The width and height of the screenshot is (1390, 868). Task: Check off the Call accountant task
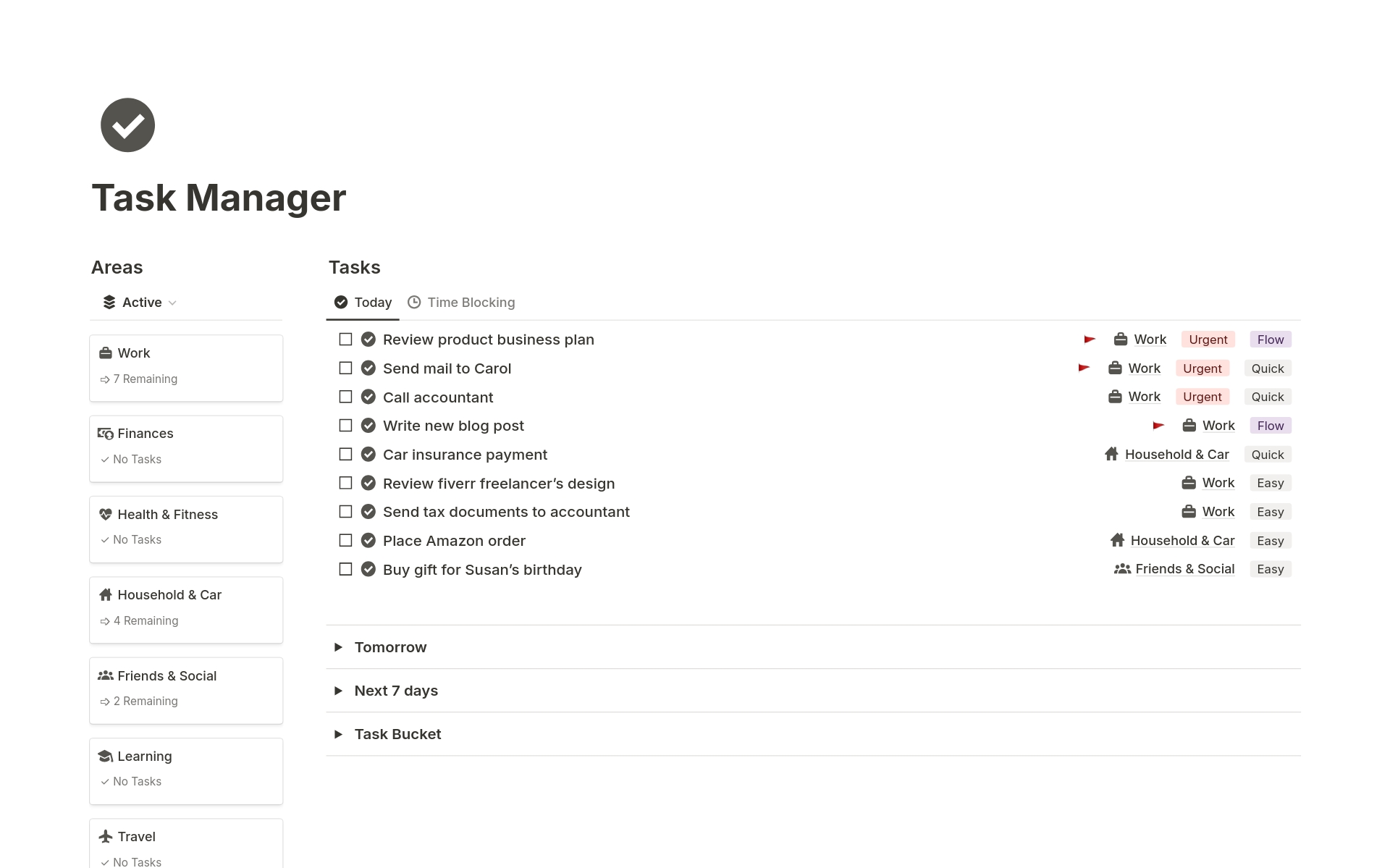click(345, 397)
